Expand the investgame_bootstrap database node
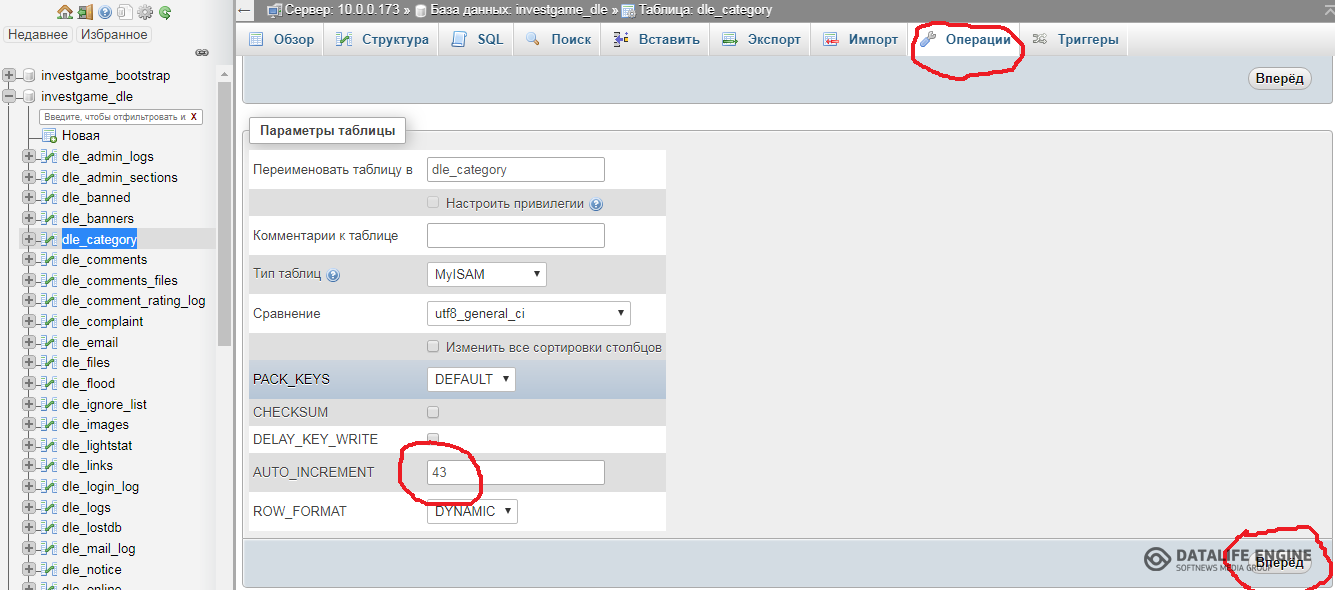1336x590 pixels. tap(10, 75)
